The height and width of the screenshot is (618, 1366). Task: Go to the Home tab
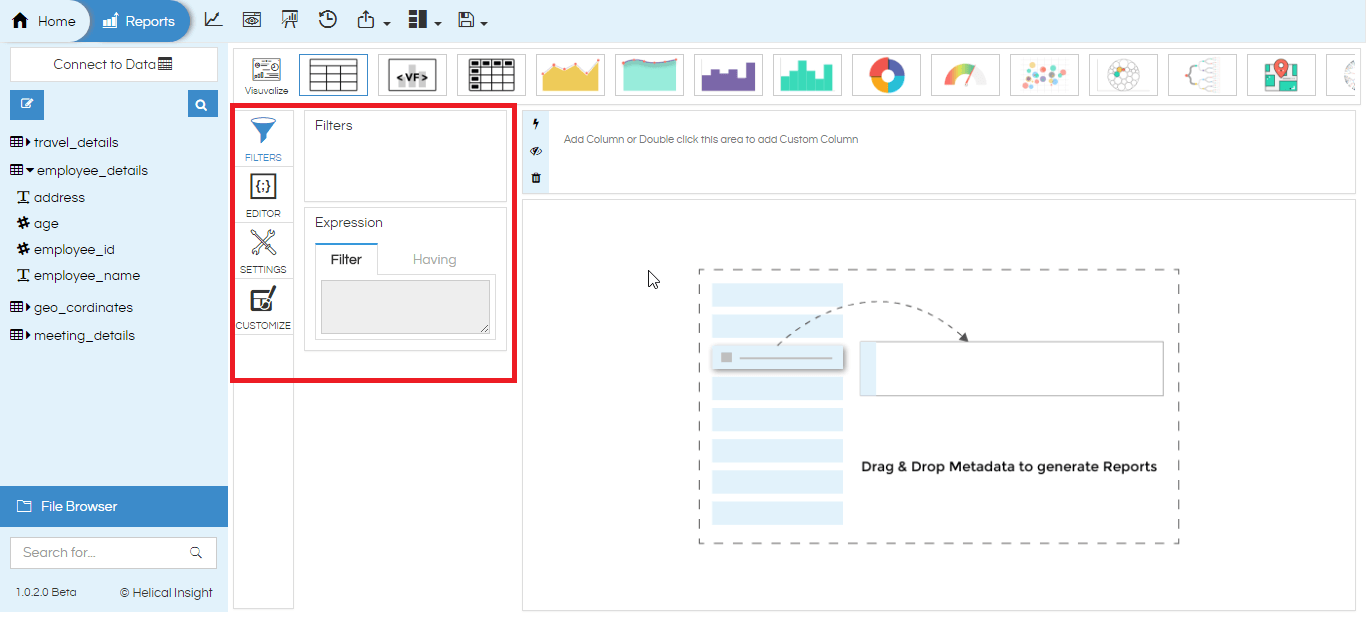click(x=44, y=21)
